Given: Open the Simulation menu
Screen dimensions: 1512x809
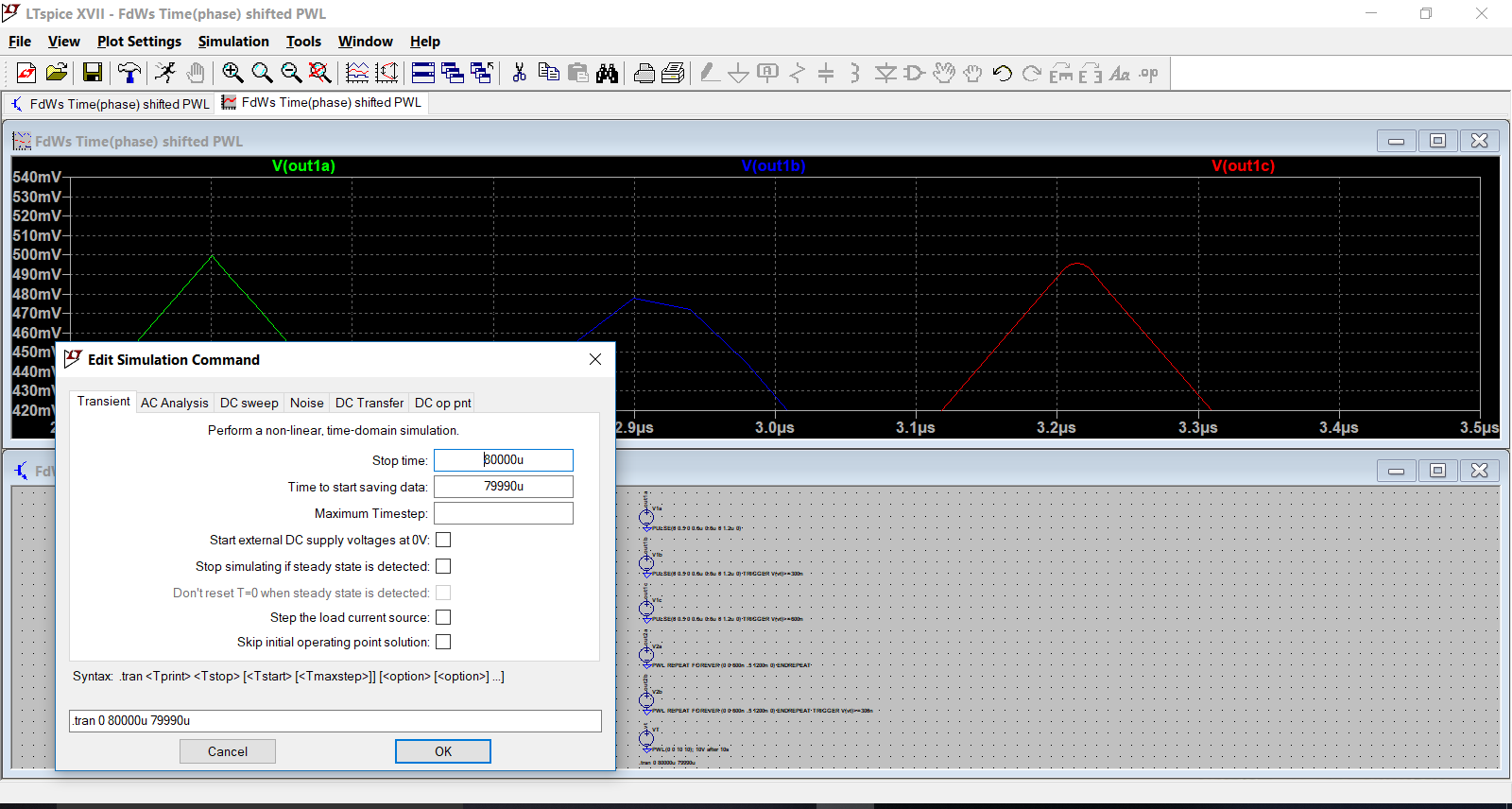Looking at the screenshot, I should pos(233,42).
